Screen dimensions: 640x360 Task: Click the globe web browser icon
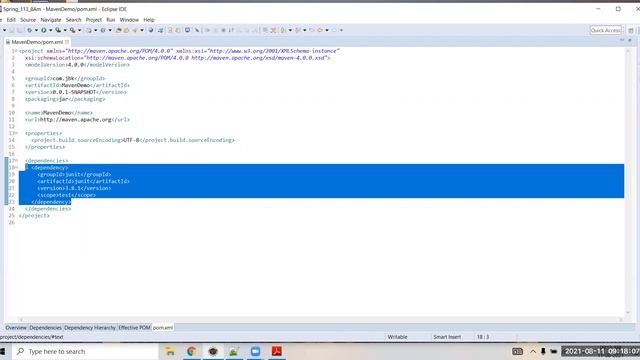[151, 30]
